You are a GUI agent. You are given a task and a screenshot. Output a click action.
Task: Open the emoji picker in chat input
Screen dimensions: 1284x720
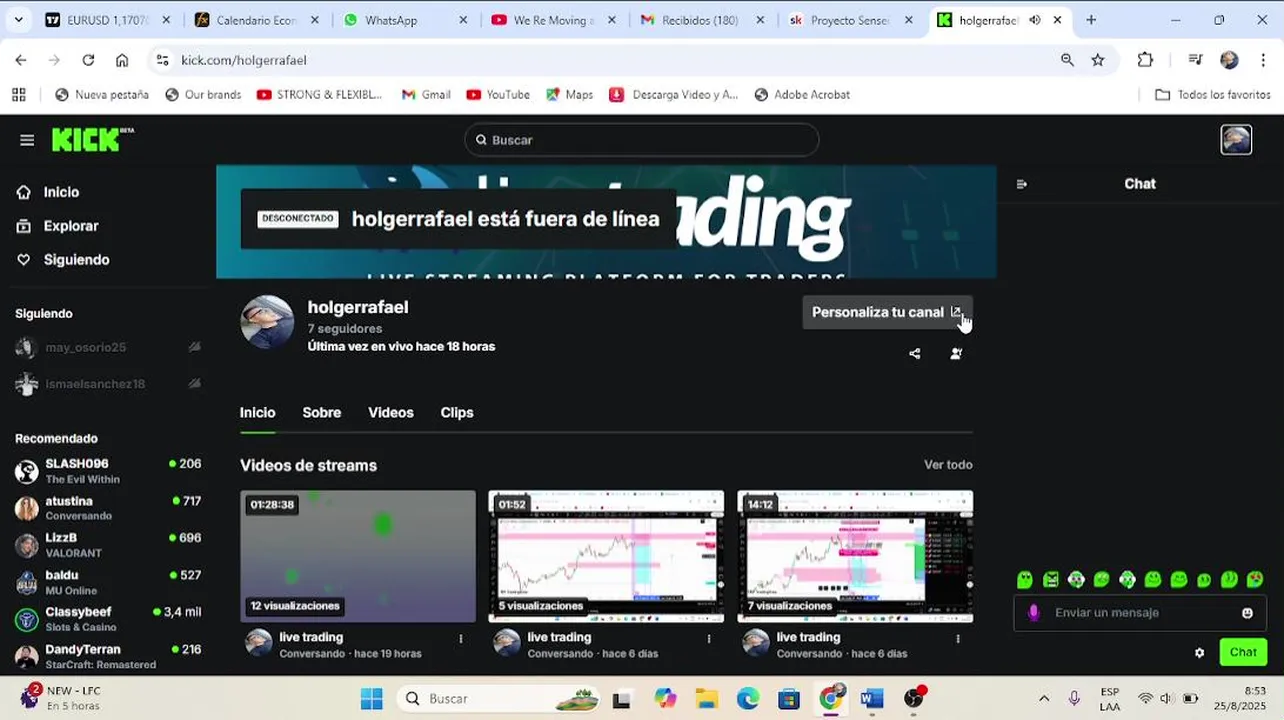point(1247,613)
